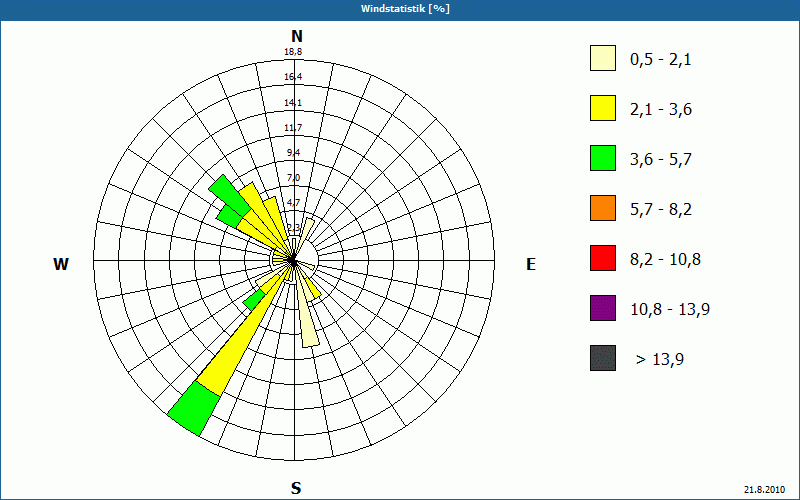
Task: Click the pale yellow 0,5 - 2,1 legend swatch
Action: pyautogui.click(x=603, y=58)
